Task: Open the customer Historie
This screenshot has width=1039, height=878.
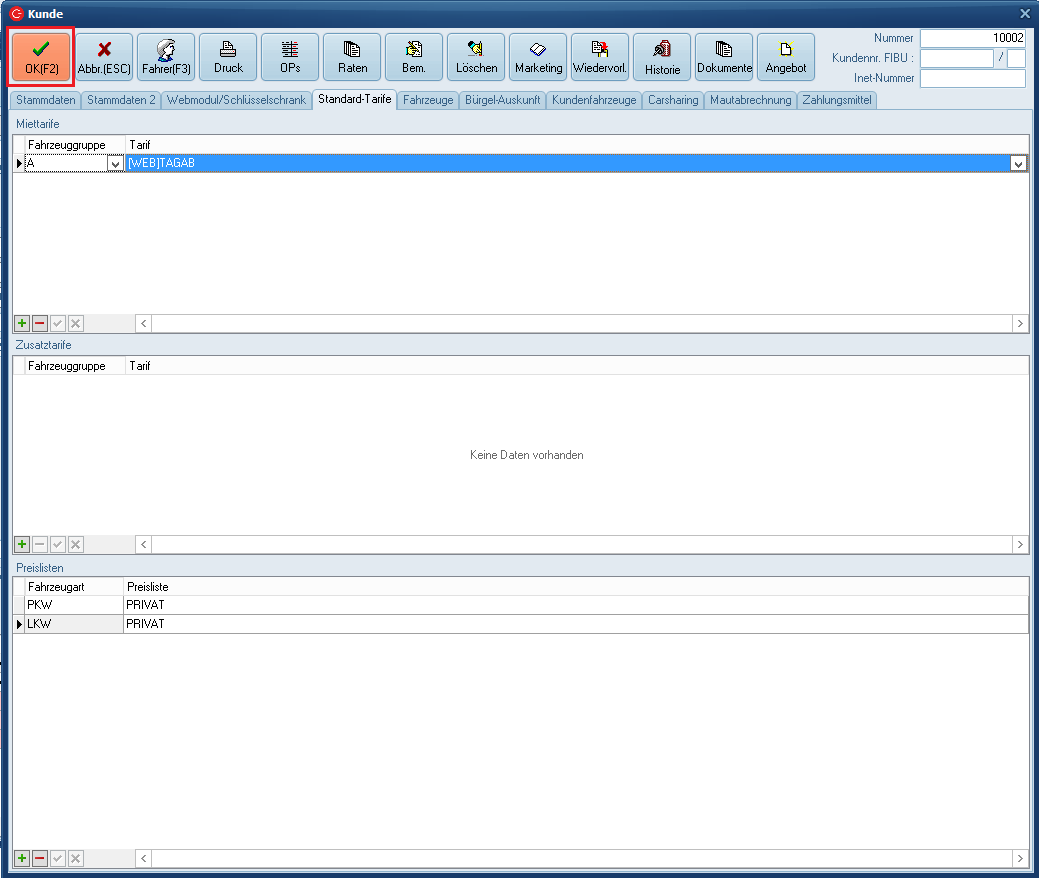Action: click(662, 57)
